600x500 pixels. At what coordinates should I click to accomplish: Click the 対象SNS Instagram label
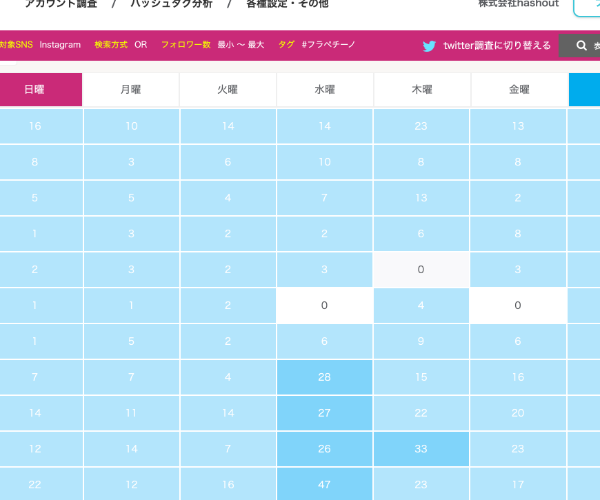(40, 45)
